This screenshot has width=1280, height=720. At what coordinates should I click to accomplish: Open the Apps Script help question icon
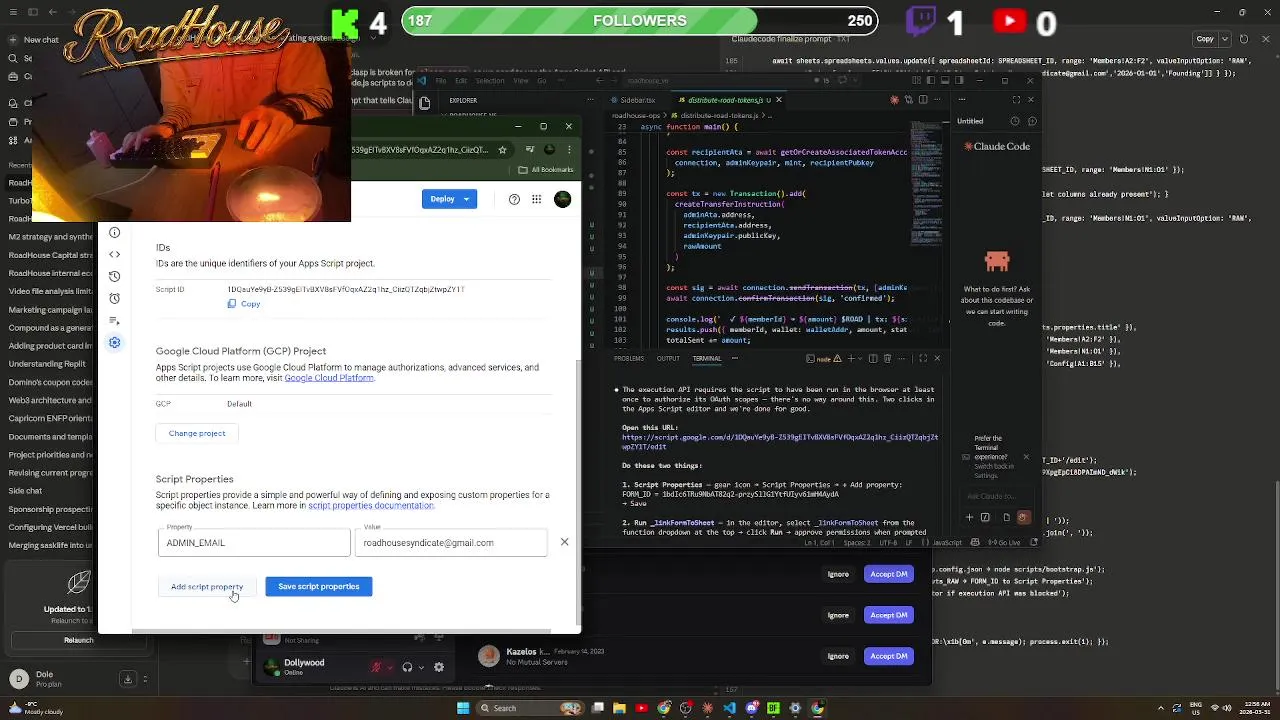514,199
